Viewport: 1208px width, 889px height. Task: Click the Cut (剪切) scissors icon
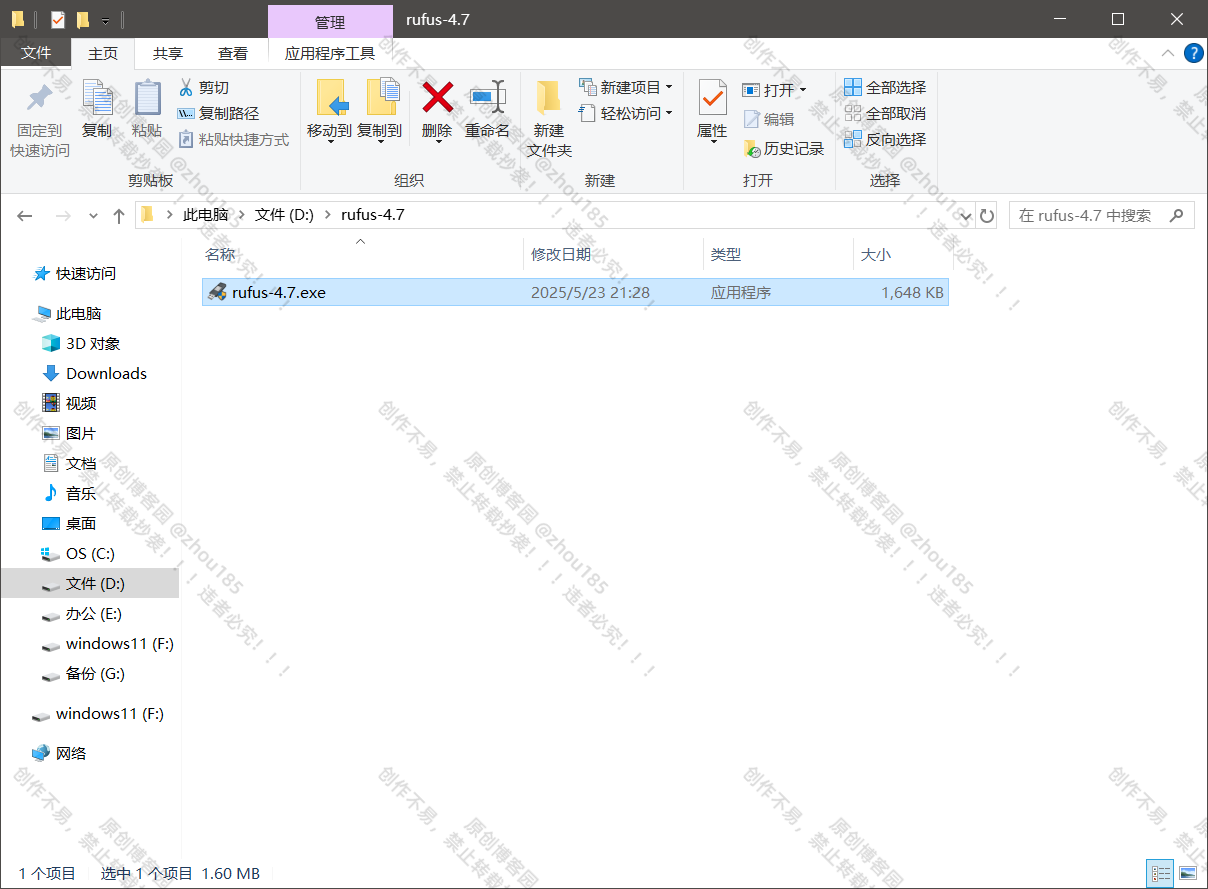pyautogui.click(x=186, y=88)
